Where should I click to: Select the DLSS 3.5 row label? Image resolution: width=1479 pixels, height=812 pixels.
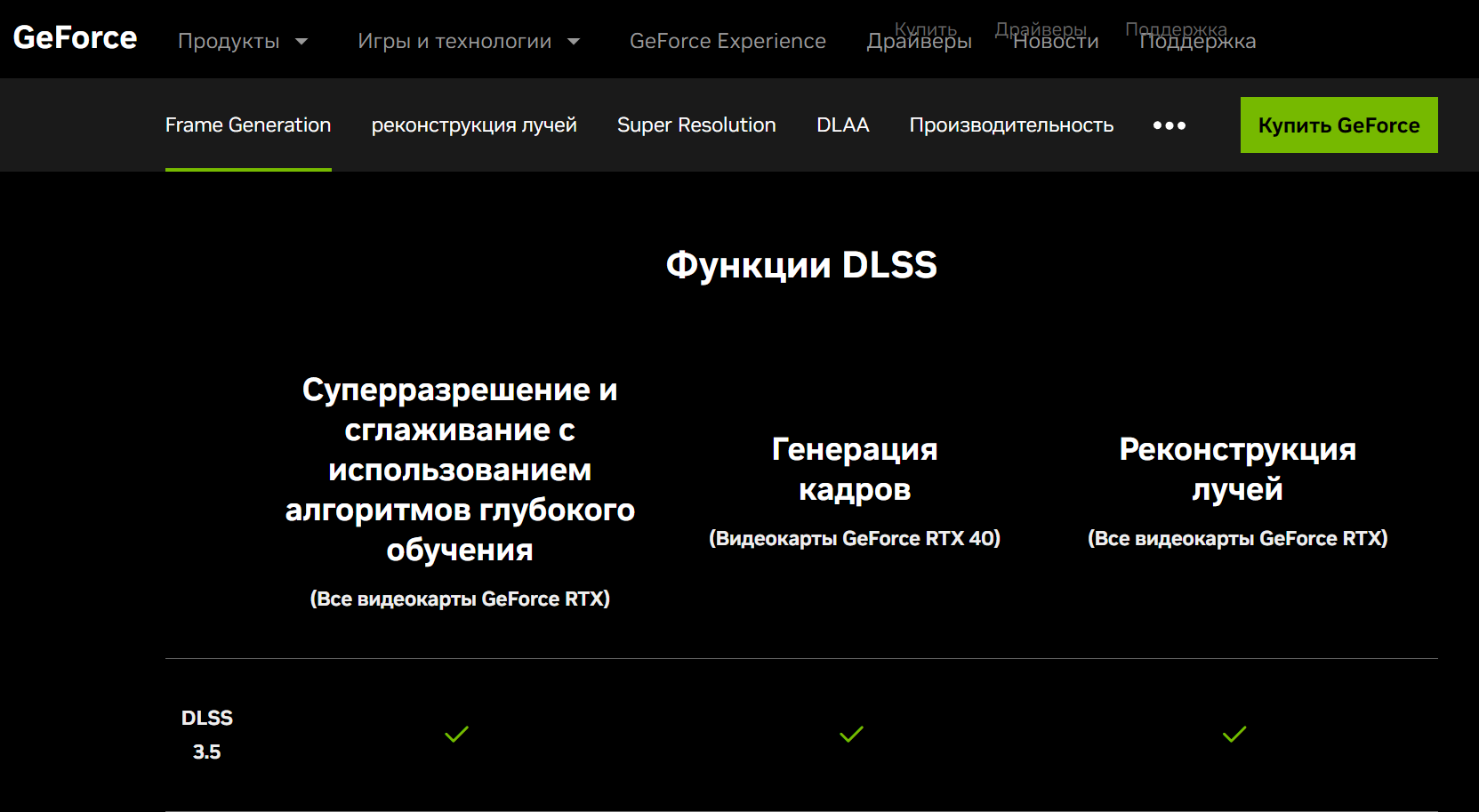(207, 735)
